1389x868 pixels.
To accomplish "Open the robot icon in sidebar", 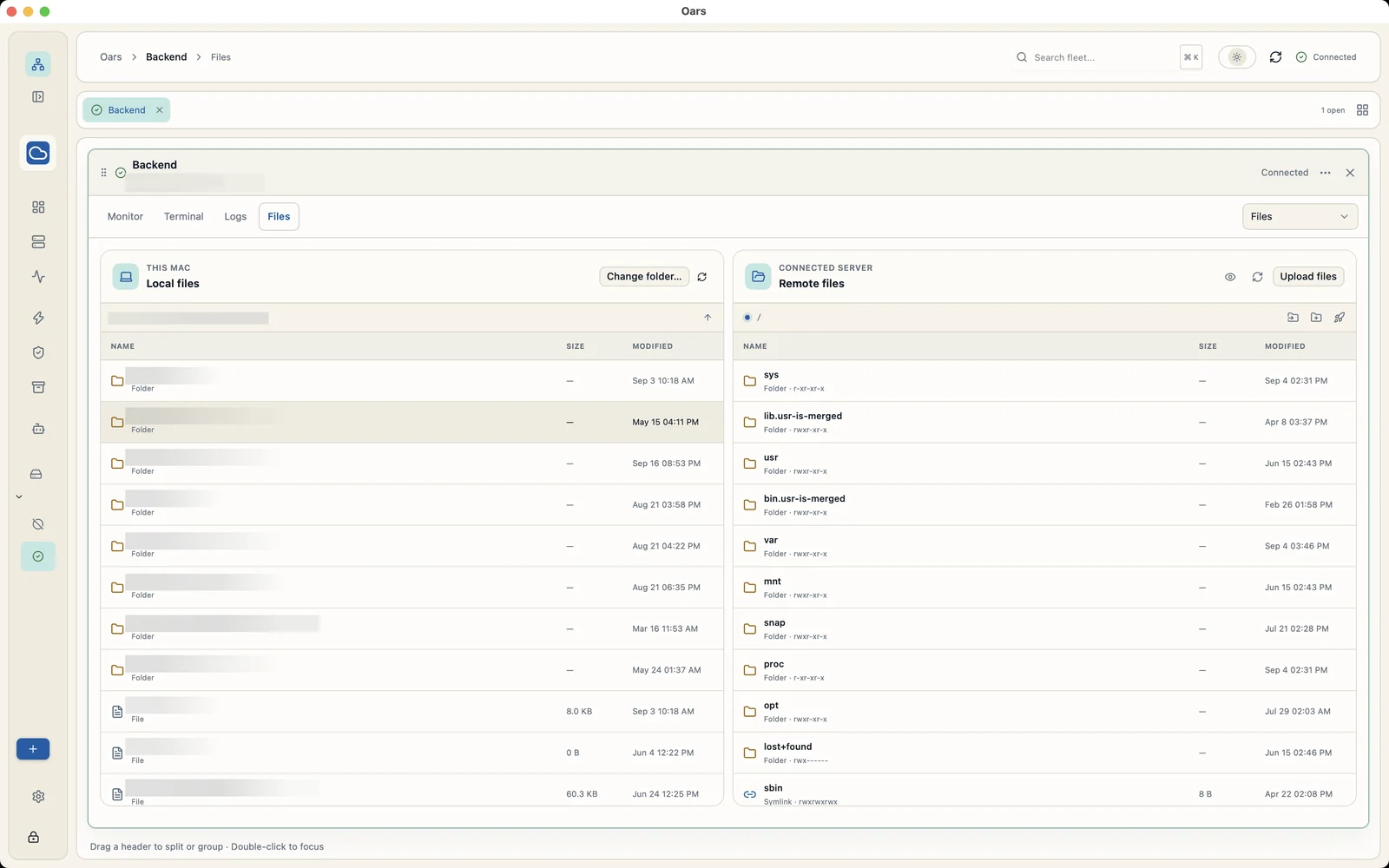I will 37,429.
